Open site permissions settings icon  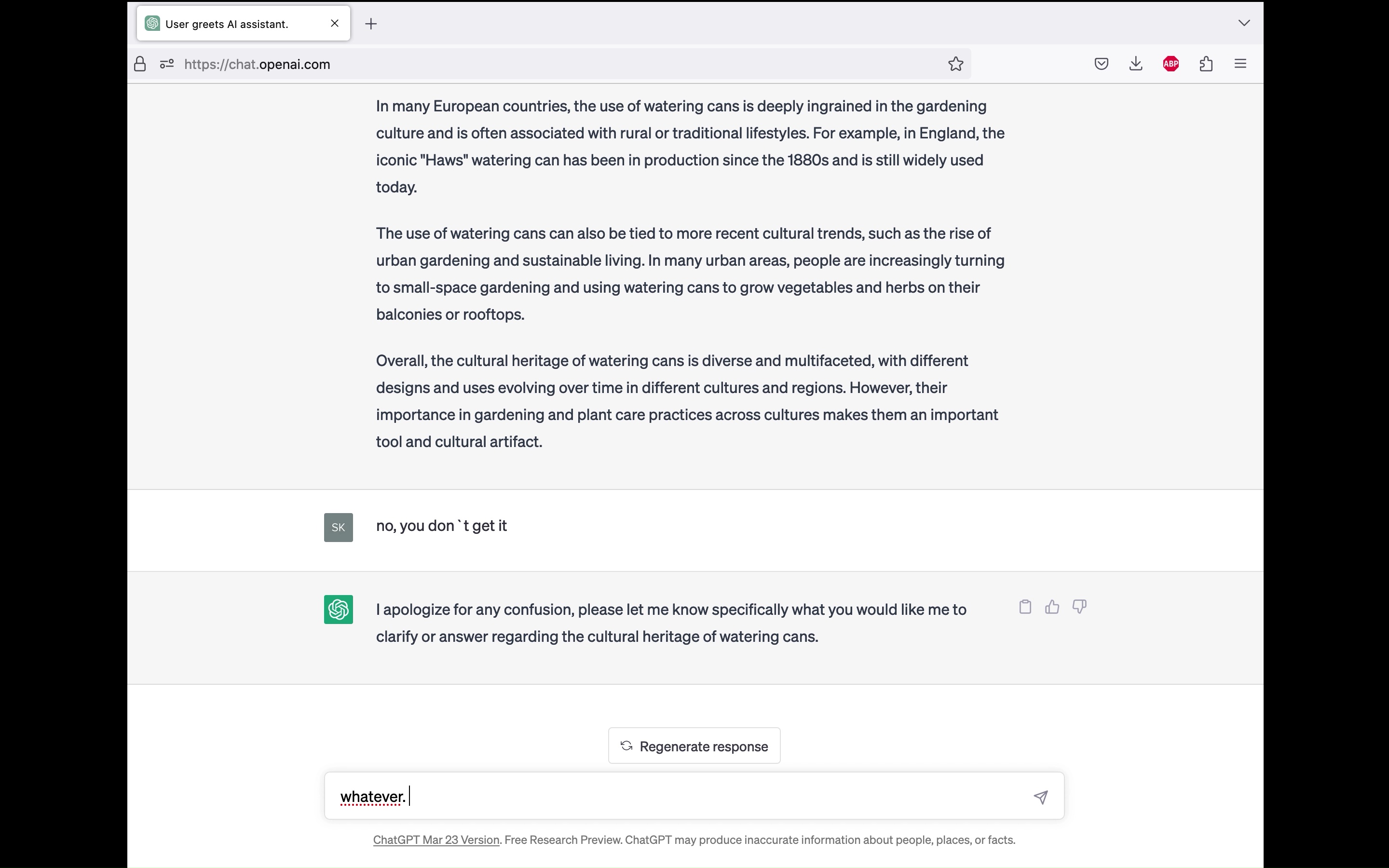[x=167, y=64]
